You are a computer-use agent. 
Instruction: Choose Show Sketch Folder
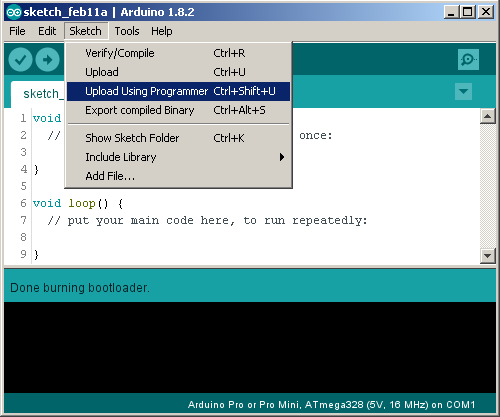coord(178,138)
